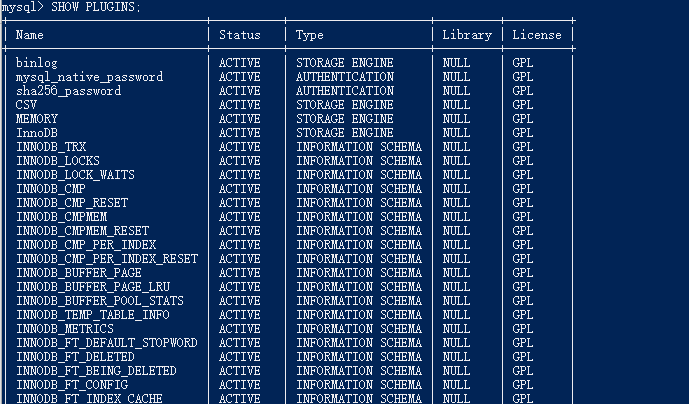689x404 pixels.
Task: Click INFORMATION SCHEMA type in INNODB_METRICS row
Action: [x=359, y=330]
